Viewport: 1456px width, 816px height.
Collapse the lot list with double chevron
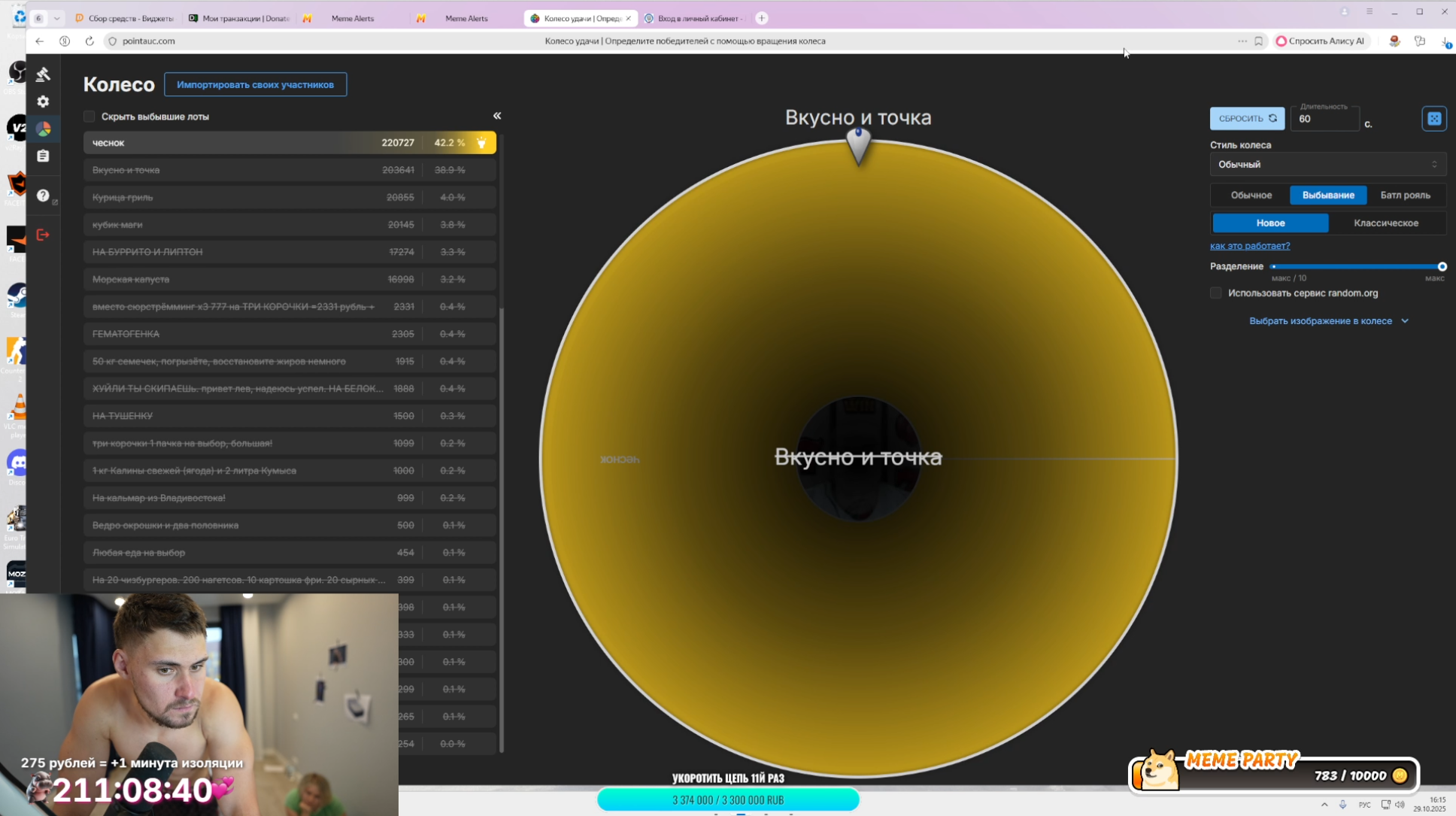(496, 116)
